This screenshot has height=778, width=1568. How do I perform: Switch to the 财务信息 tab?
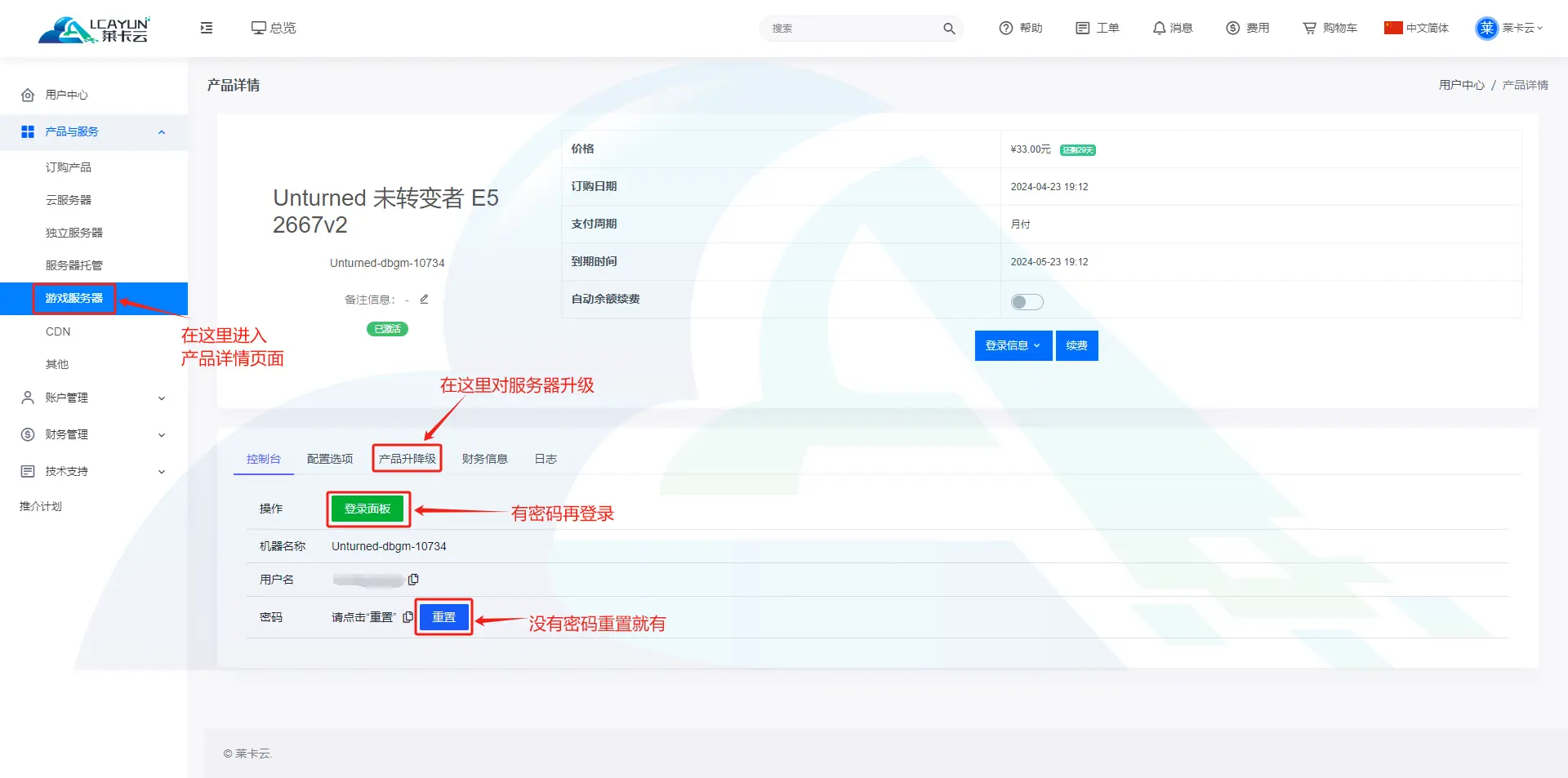coord(485,459)
